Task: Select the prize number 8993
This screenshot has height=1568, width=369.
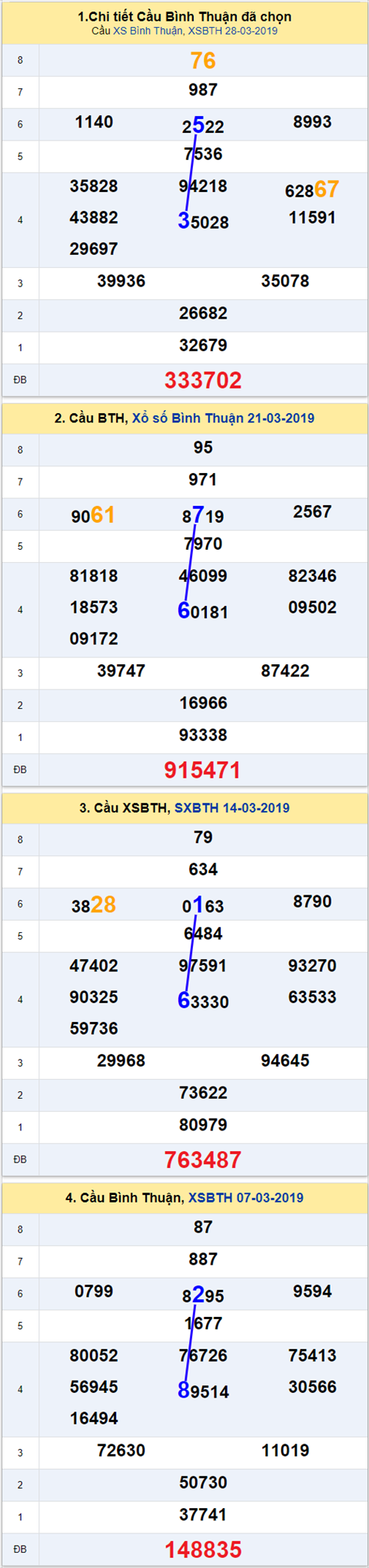Action: [312, 122]
